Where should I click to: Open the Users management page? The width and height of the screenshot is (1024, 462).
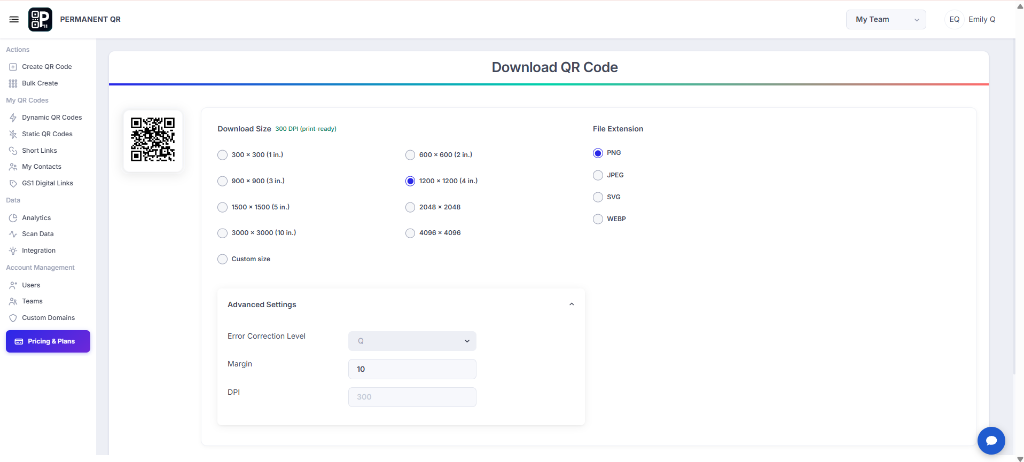tap(31, 286)
